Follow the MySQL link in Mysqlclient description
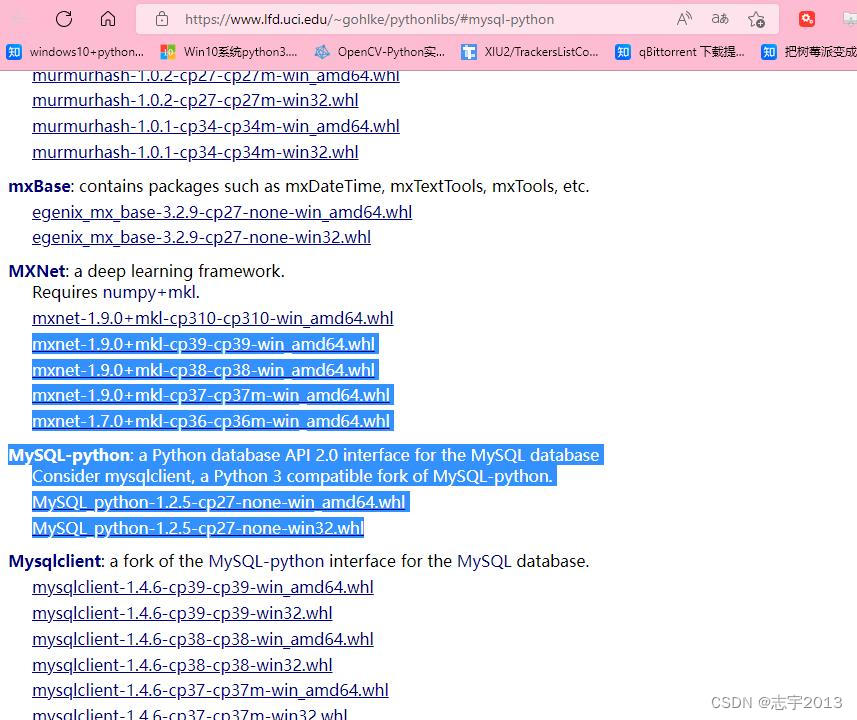 (484, 561)
